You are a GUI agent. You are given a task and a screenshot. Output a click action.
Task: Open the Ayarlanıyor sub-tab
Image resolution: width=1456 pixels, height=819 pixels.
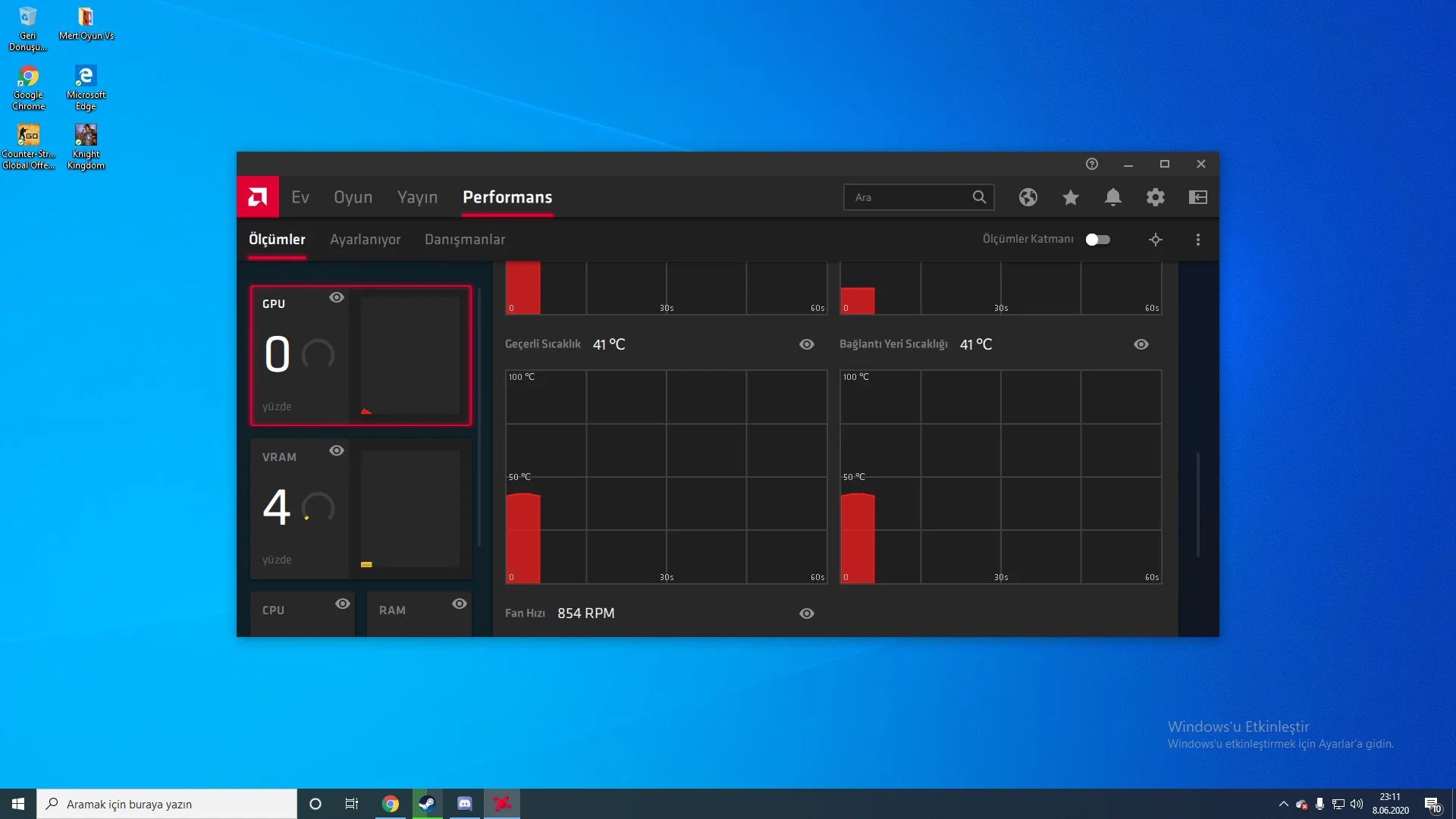[x=365, y=240]
